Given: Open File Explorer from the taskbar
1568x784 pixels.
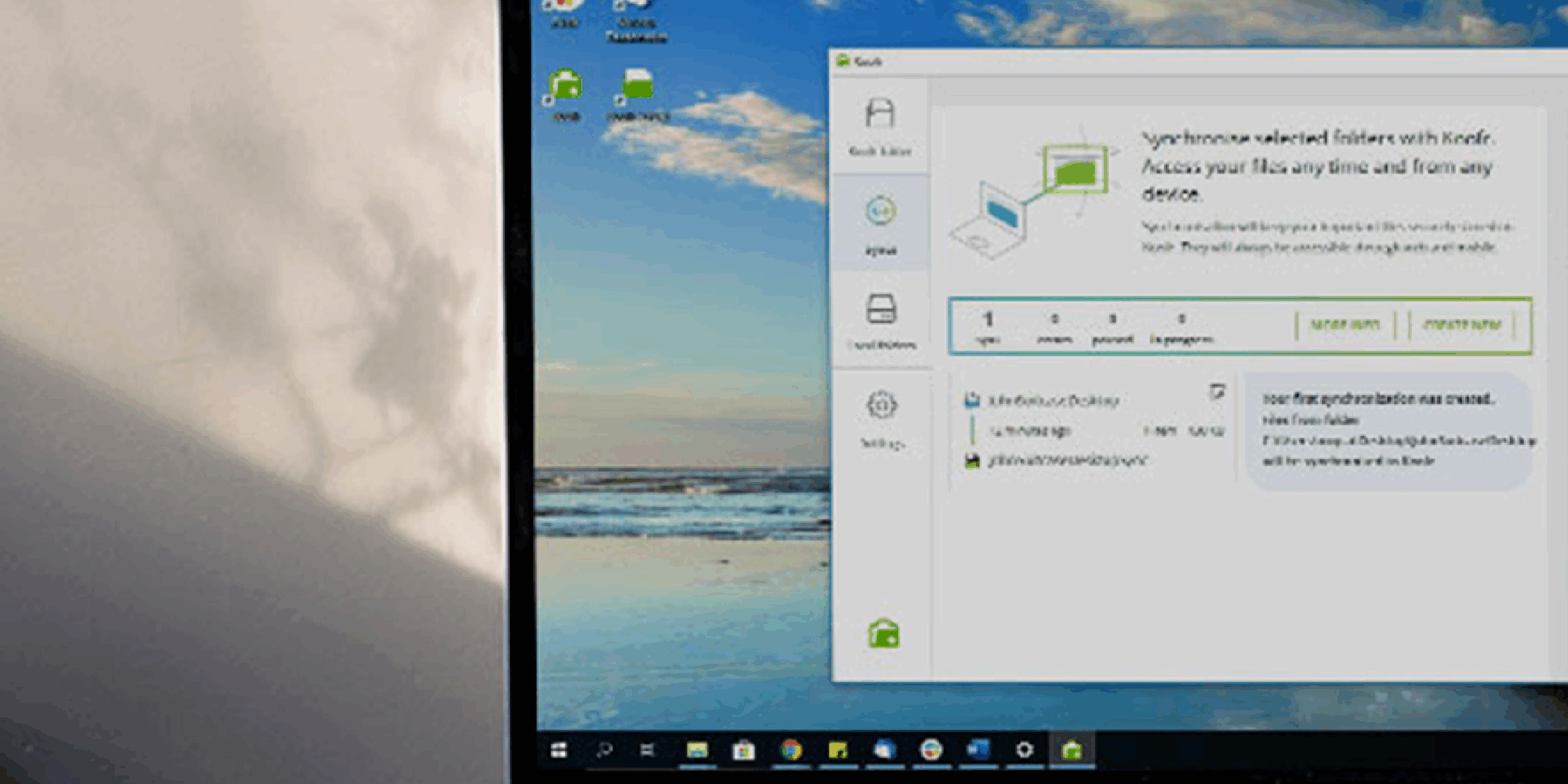Looking at the screenshot, I should (x=697, y=750).
